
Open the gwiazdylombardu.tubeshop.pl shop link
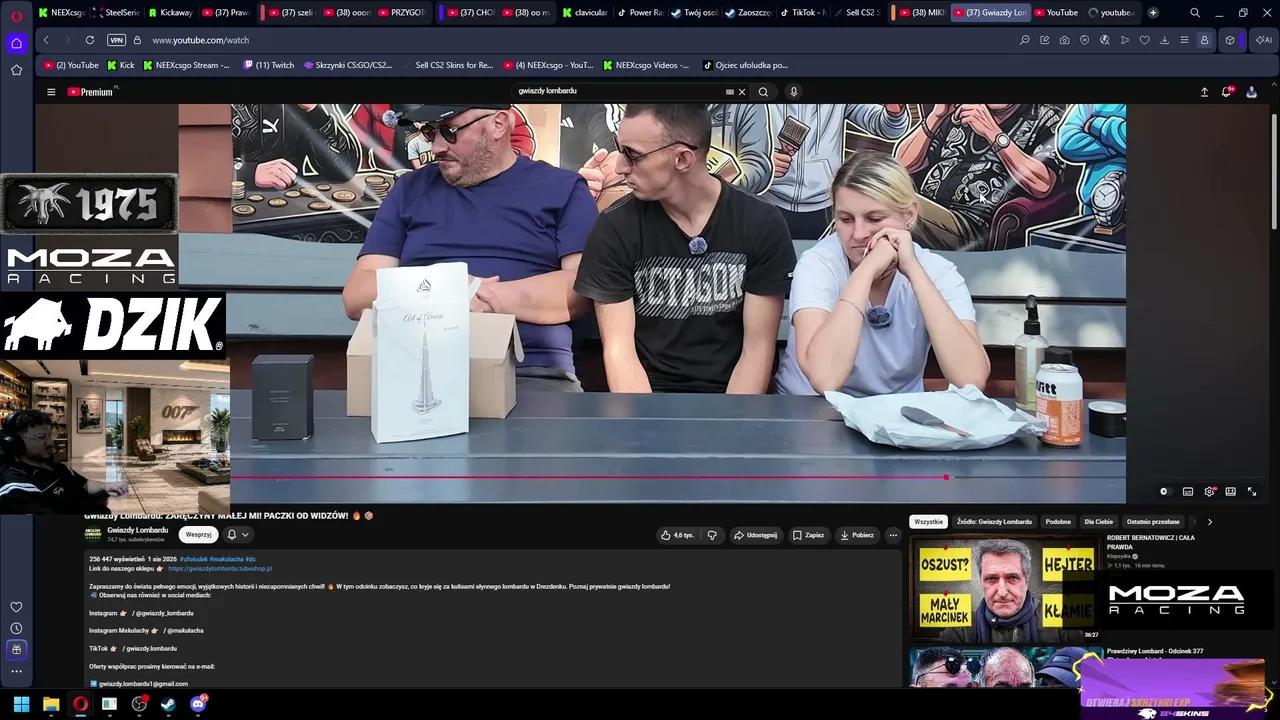[220, 569]
